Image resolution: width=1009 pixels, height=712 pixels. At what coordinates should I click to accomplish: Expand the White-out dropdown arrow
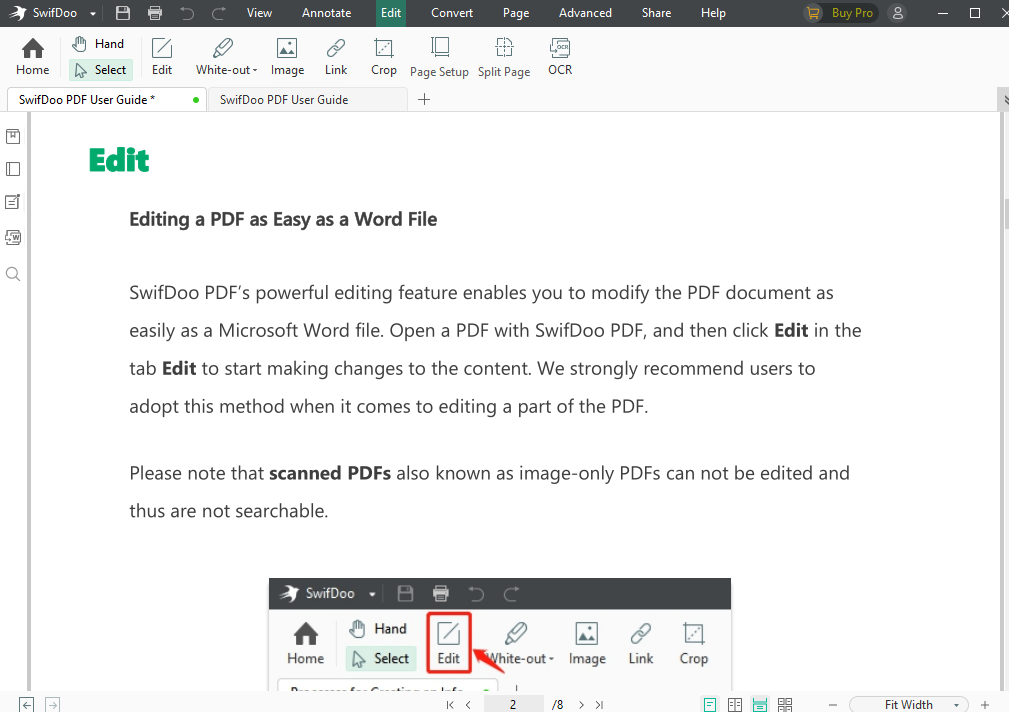tap(255, 70)
